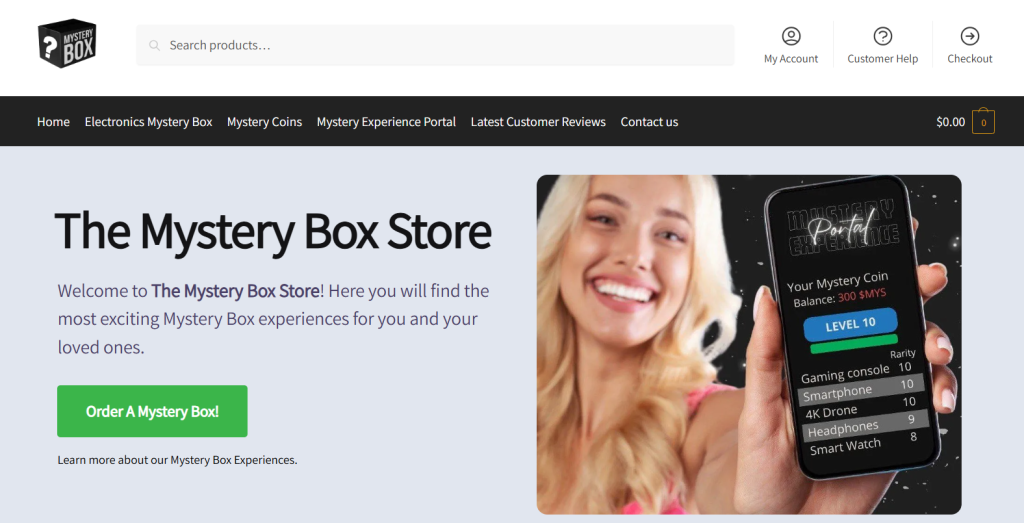This screenshot has width=1024, height=523.
Task: Open Mystery Experience Portal menu
Action: (x=386, y=121)
